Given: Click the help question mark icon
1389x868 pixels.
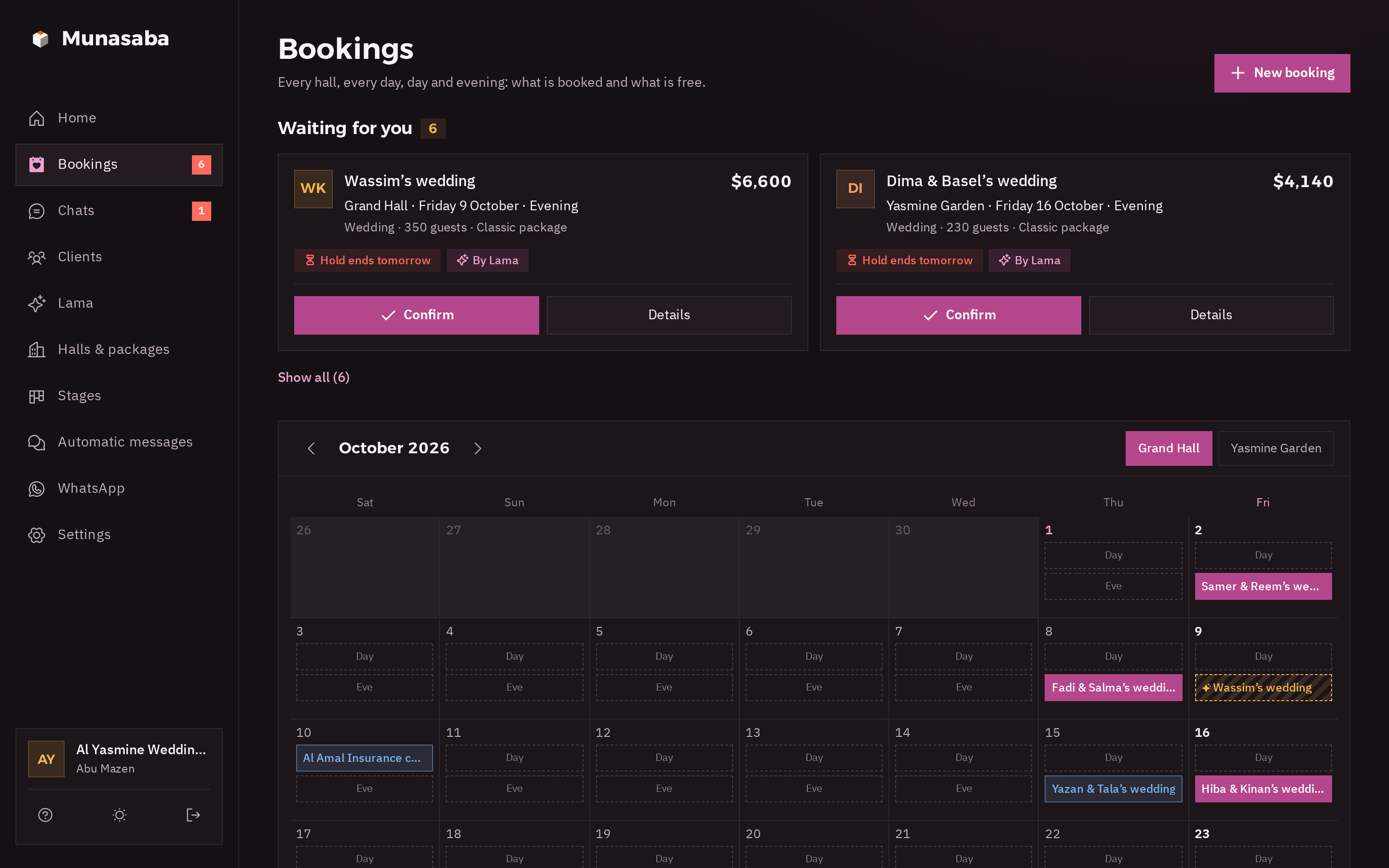Looking at the screenshot, I should click(45, 814).
